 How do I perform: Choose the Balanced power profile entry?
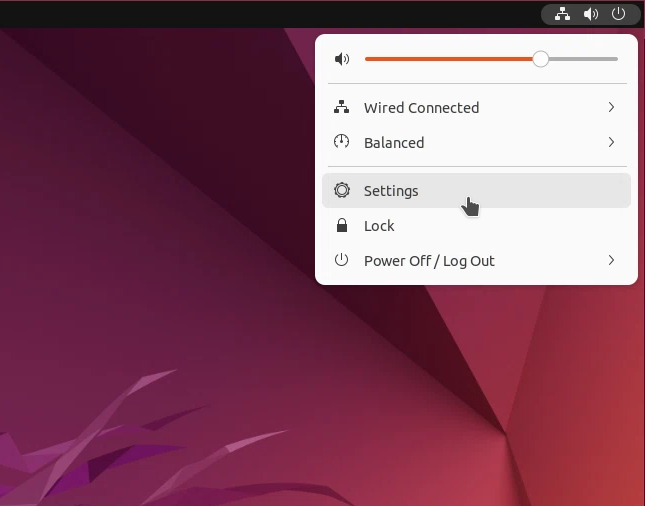(394, 143)
